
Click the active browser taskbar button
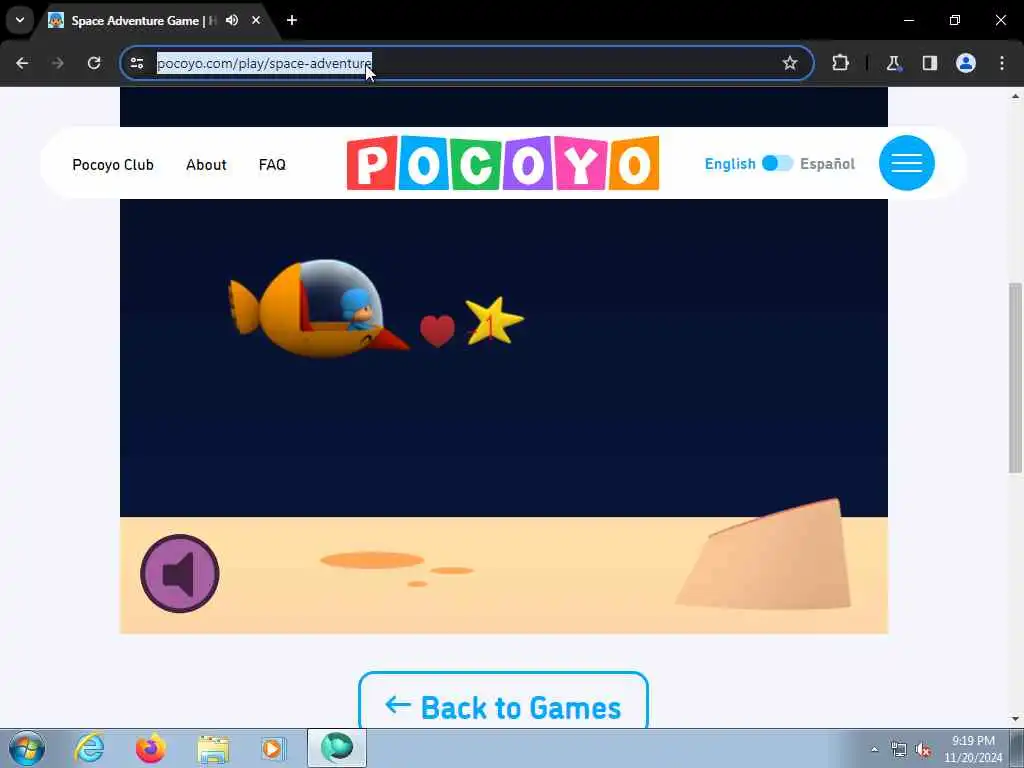(x=337, y=748)
